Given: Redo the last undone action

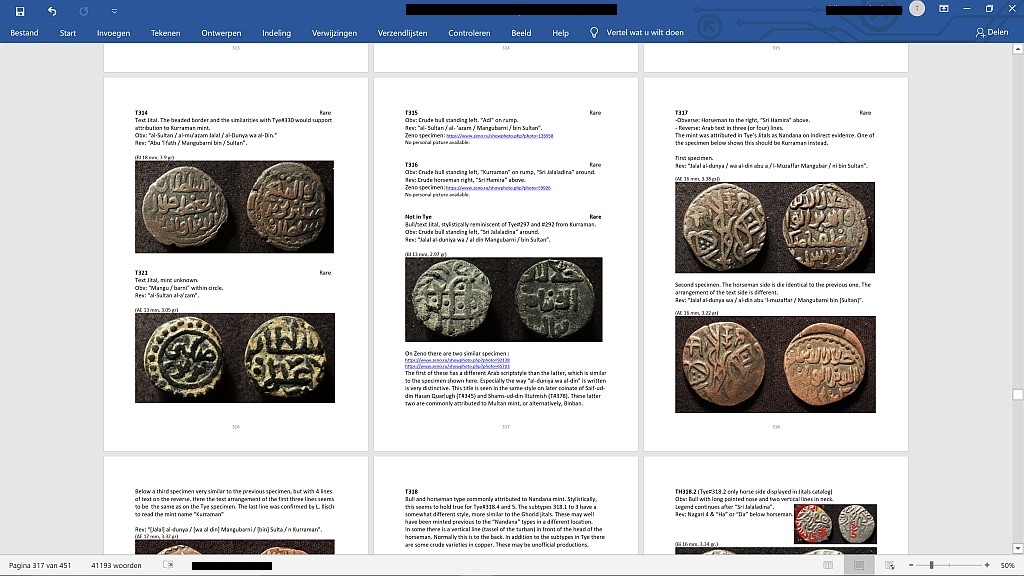Looking at the screenshot, I should (84, 10).
